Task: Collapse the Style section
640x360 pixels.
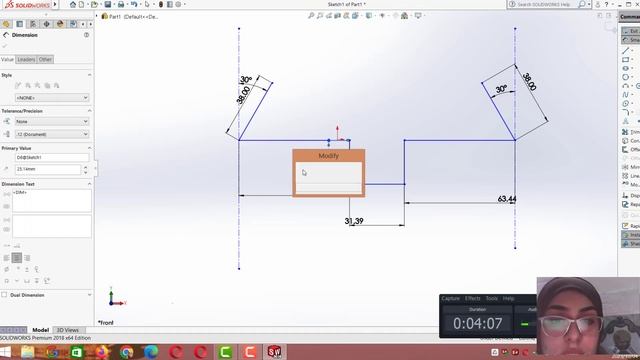Action: click(89, 75)
